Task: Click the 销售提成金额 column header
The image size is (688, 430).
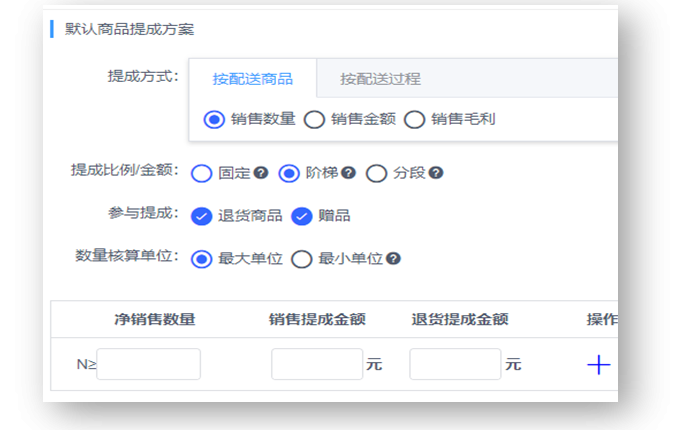Action: [x=317, y=319]
